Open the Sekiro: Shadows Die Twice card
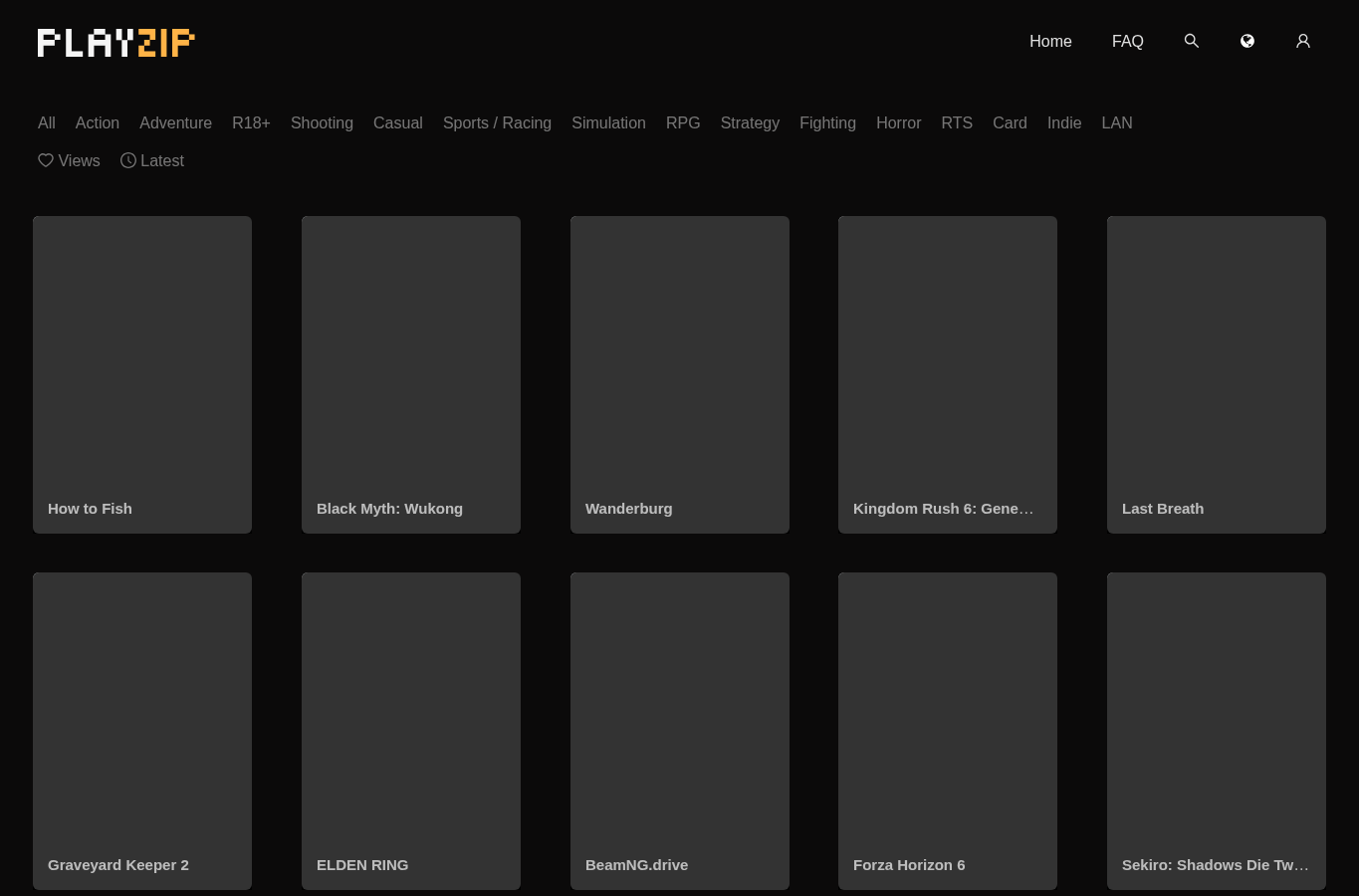Image resolution: width=1359 pixels, height=896 pixels. click(1217, 731)
